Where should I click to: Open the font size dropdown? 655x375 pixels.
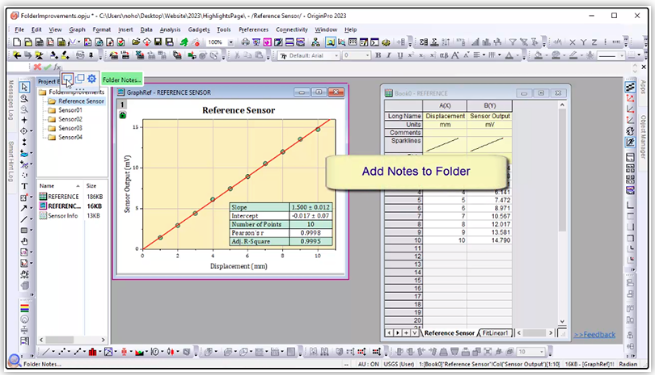(x=356, y=55)
